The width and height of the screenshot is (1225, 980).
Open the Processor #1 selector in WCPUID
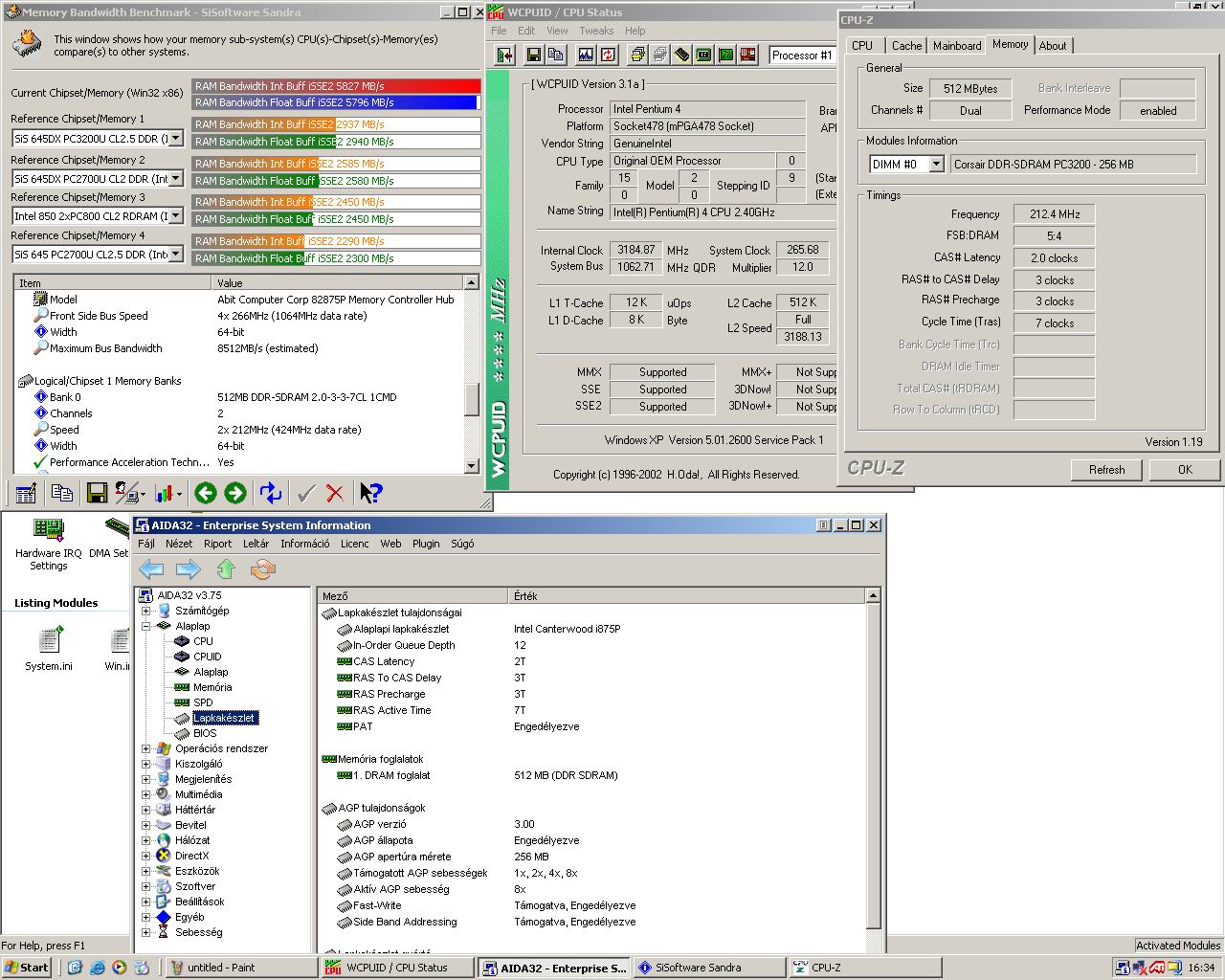click(802, 56)
